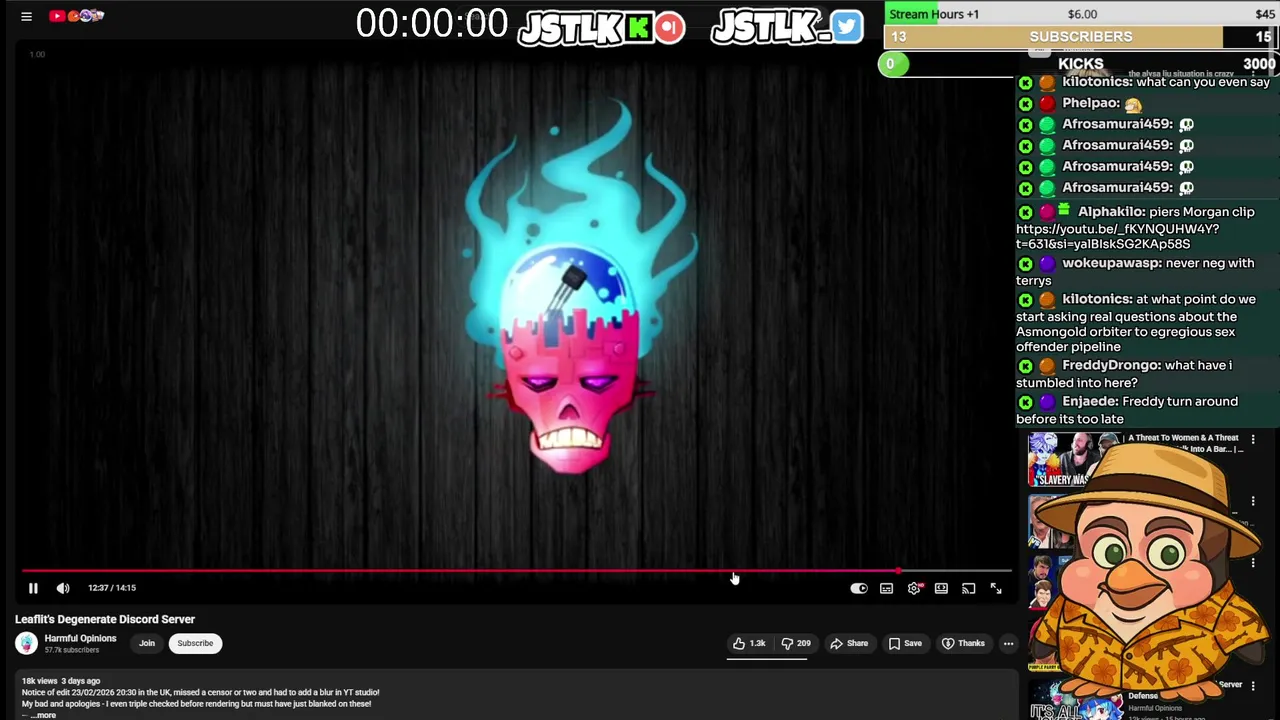Screen dimensions: 1280x720
Task: Toggle the autoplay switch
Action: (x=859, y=588)
